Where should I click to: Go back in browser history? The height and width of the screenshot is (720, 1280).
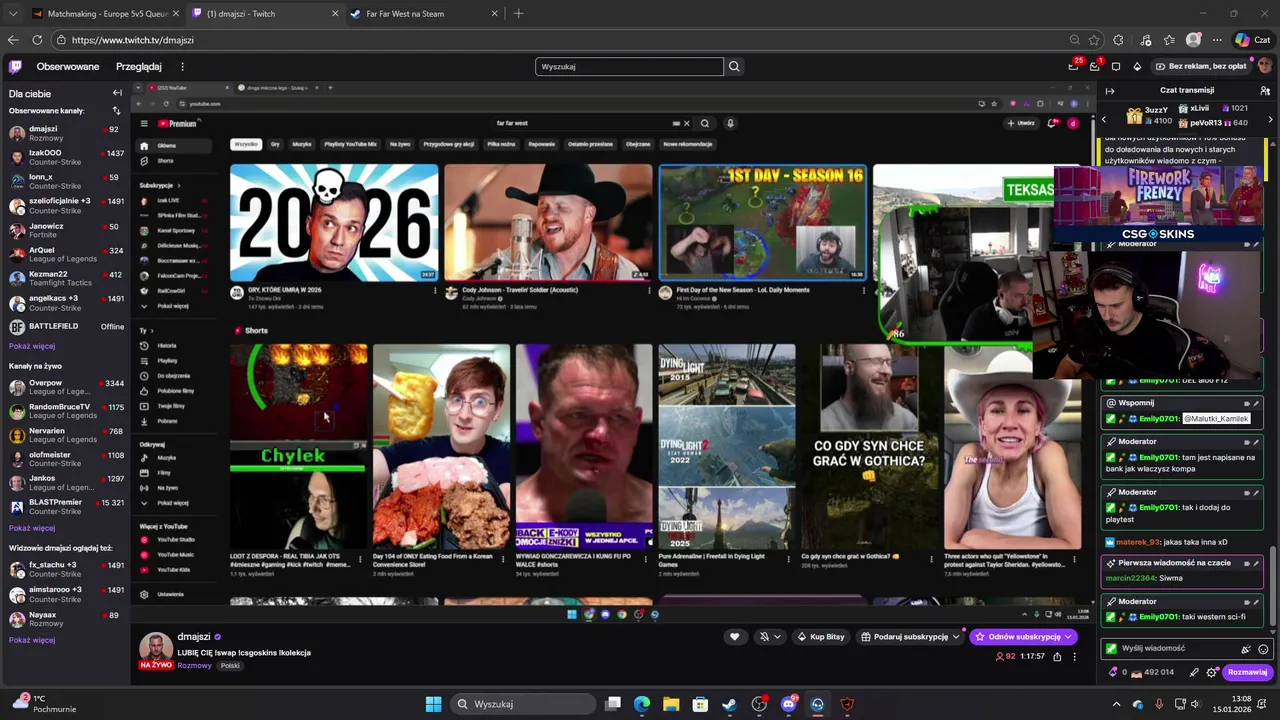[13, 40]
